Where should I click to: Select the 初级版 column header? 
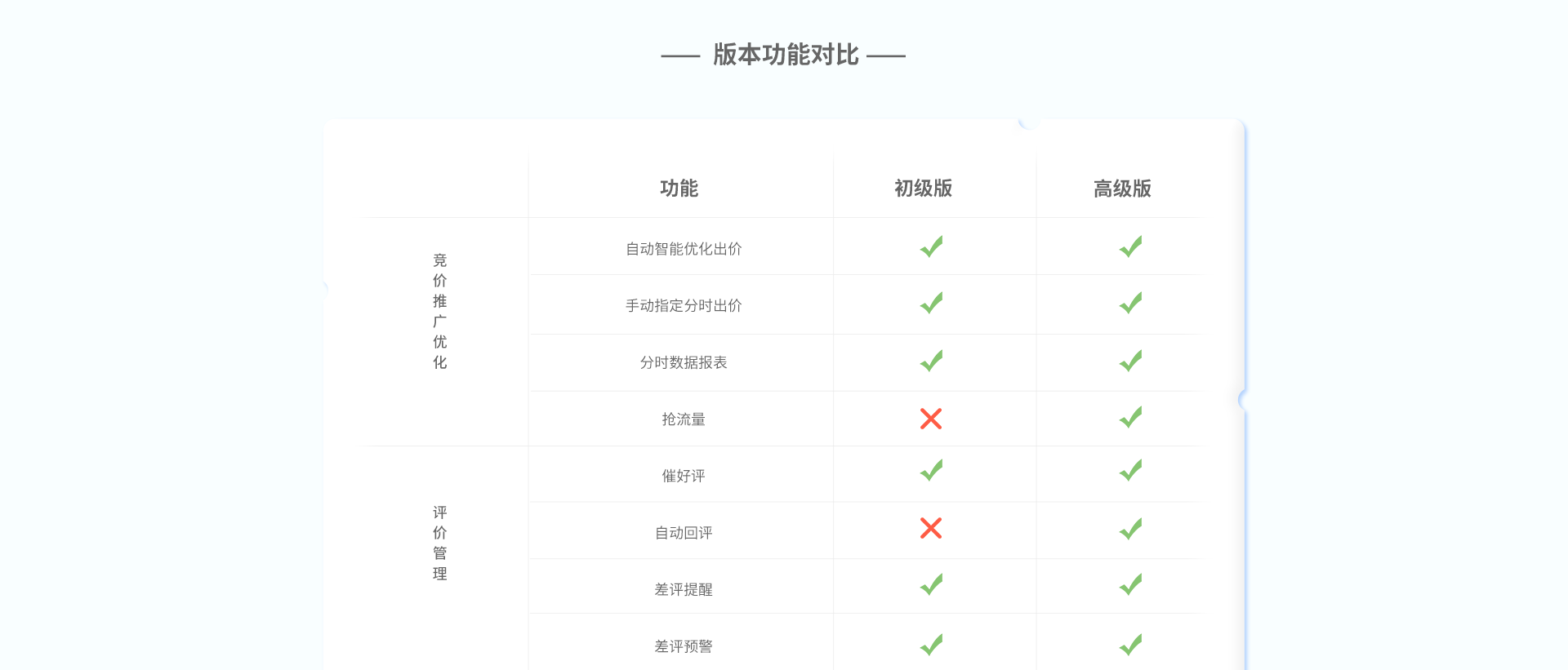[x=923, y=189]
